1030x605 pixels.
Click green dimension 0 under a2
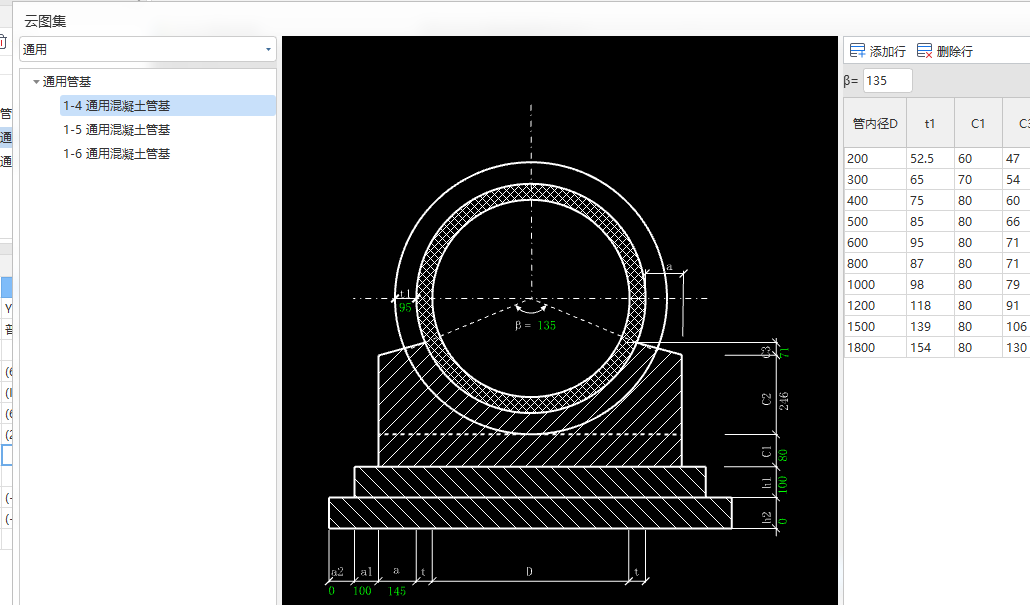(332, 591)
